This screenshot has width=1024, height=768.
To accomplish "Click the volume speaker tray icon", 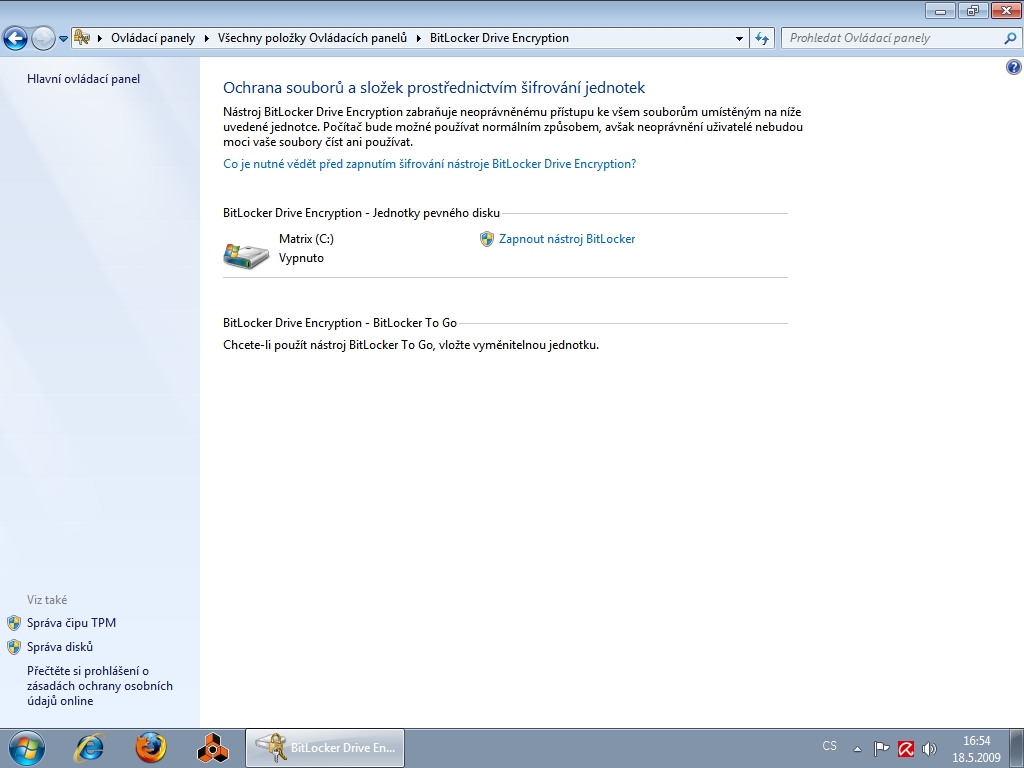I will point(929,748).
